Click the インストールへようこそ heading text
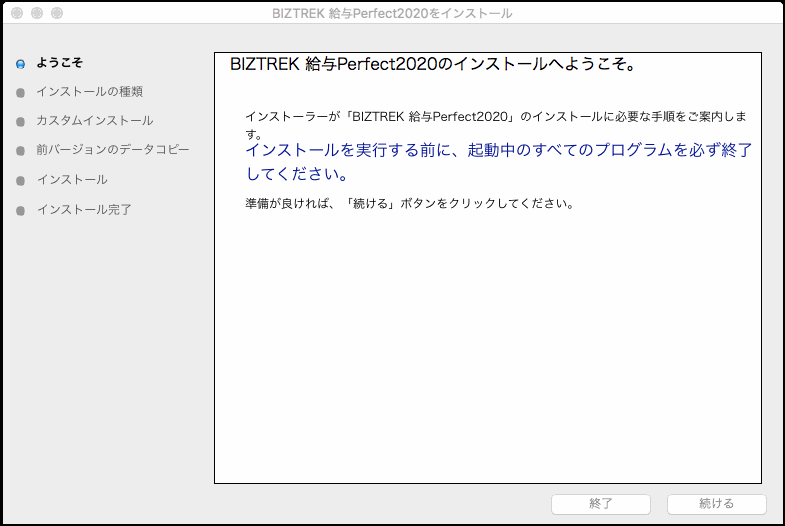785x526 pixels. point(434,65)
